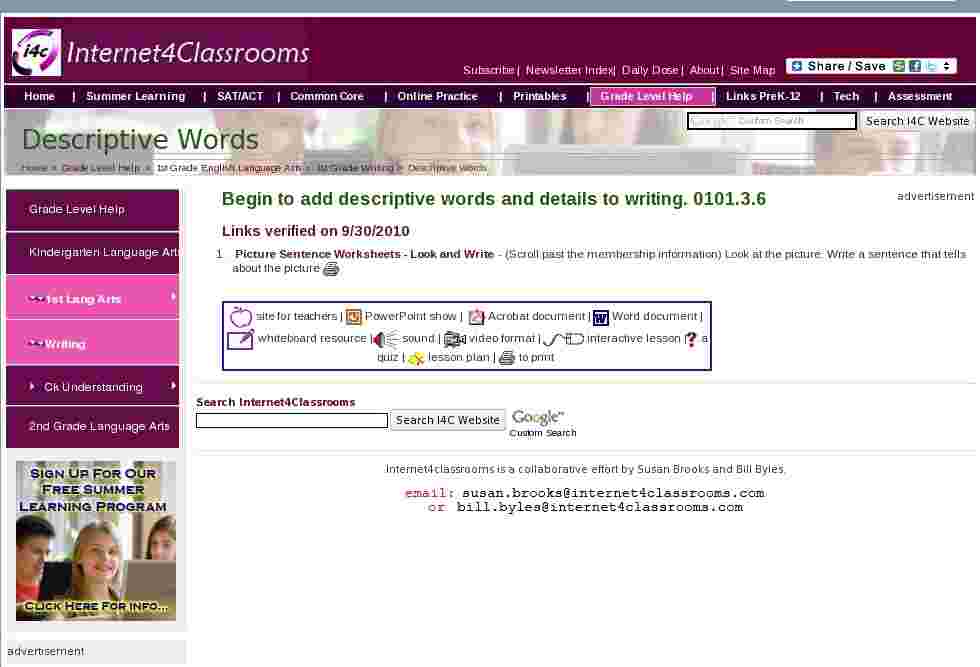Click the to-print printer icon in legend
Viewport: 980px width, 667px height.
click(x=507, y=358)
